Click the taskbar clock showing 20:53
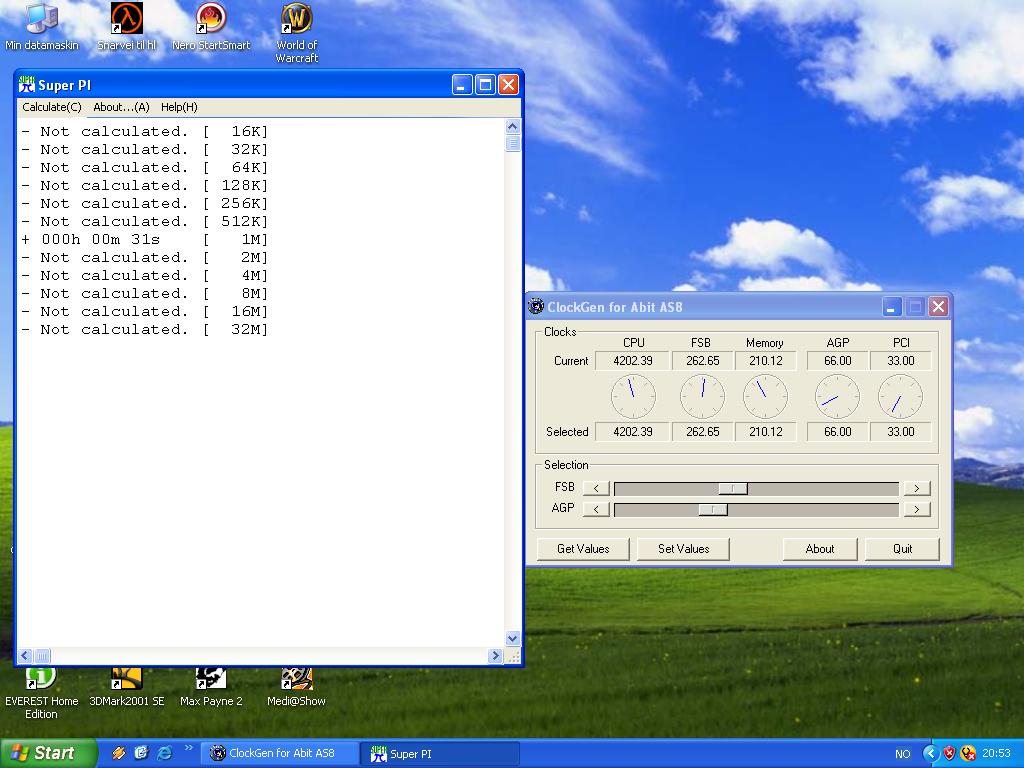Viewport: 1024px width, 768px height. (996, 754)
